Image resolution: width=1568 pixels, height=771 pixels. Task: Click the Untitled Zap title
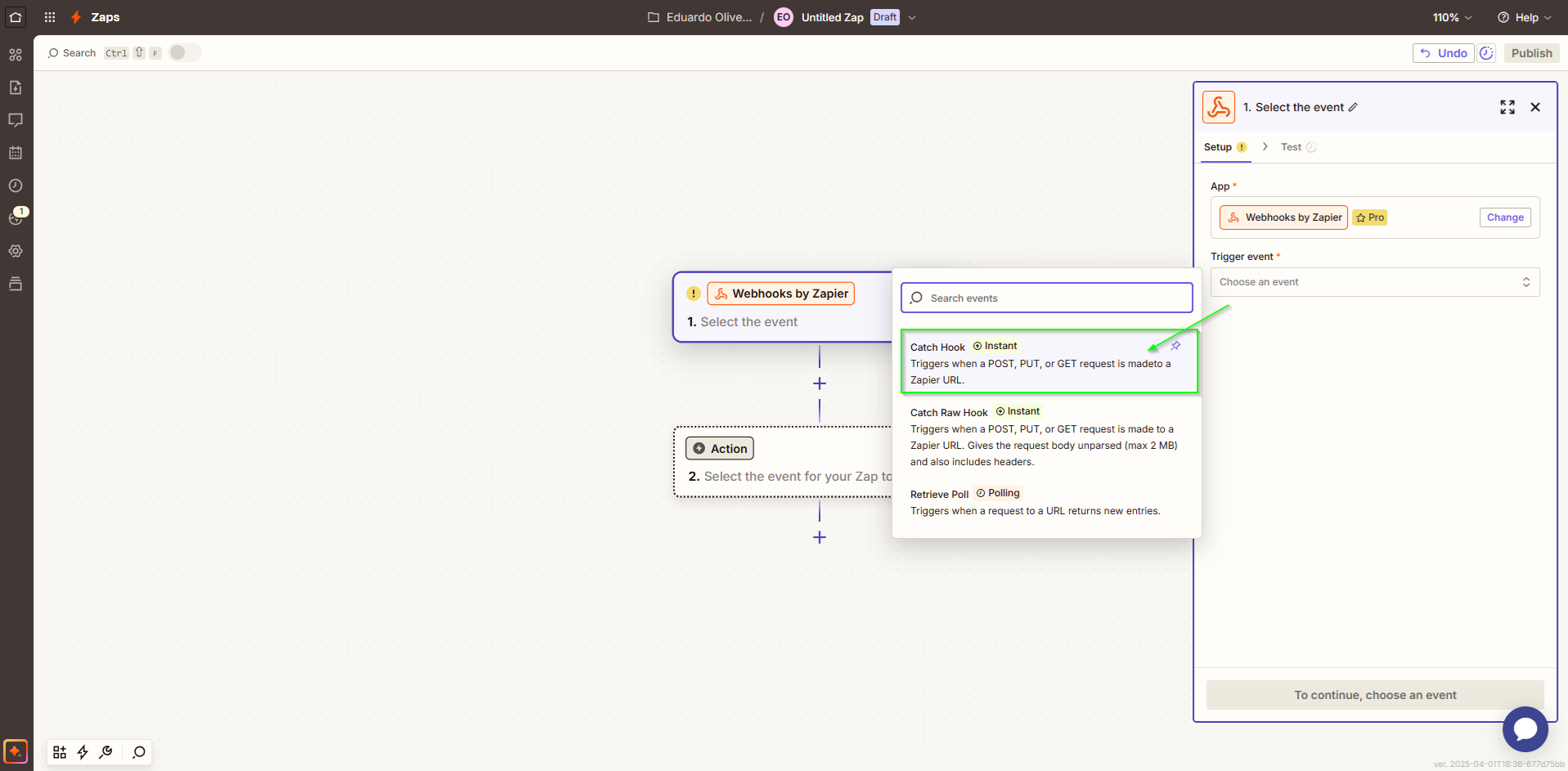[832, 17]
